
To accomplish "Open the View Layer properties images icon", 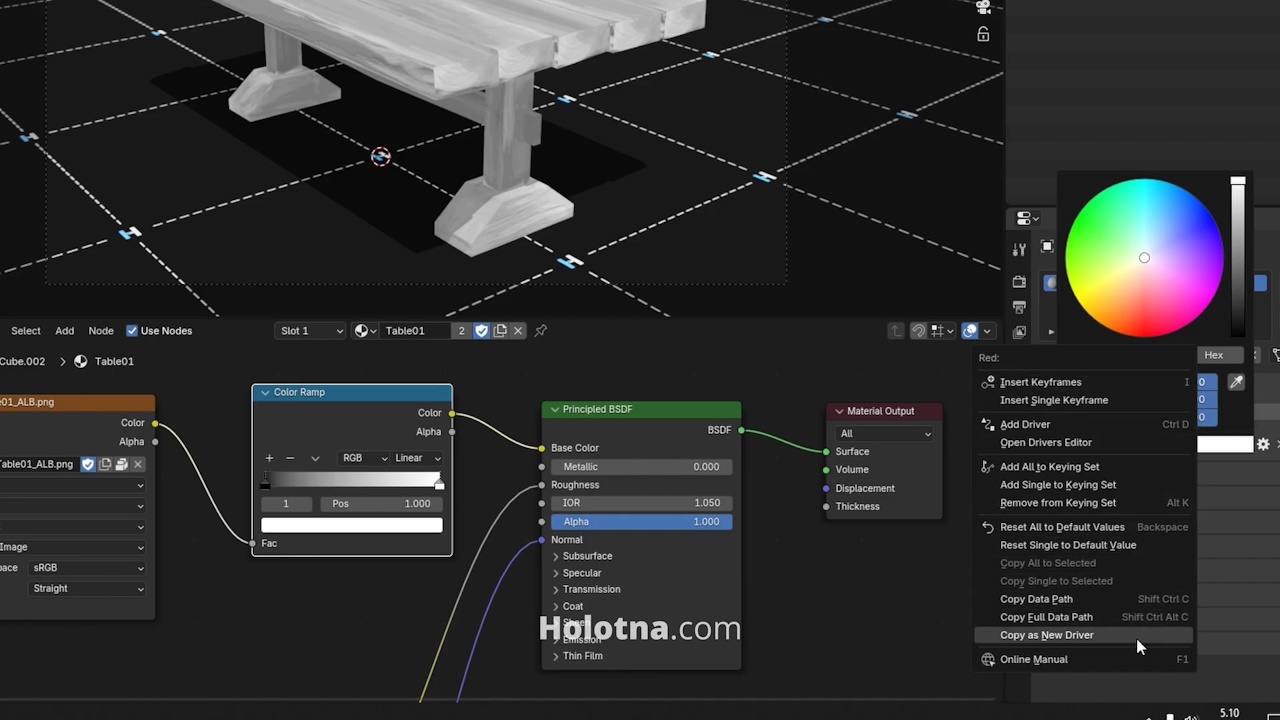I will pyautogui.click(x=1019, y=331).
